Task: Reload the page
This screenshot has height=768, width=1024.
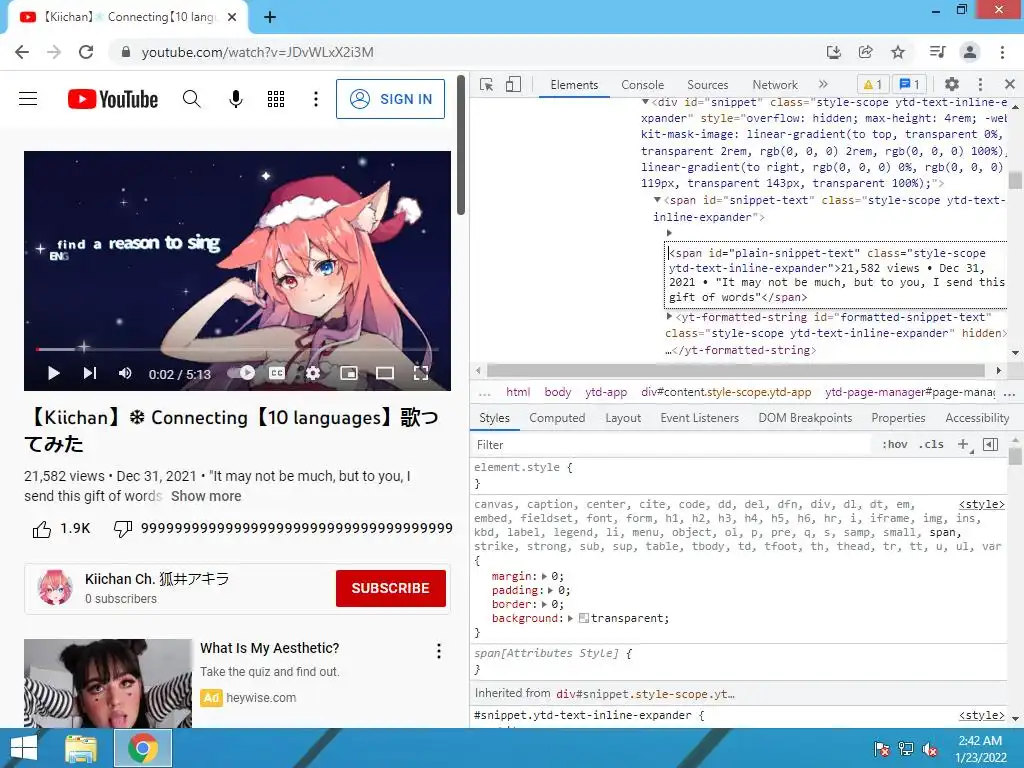Action: click(x=86, y=52)
